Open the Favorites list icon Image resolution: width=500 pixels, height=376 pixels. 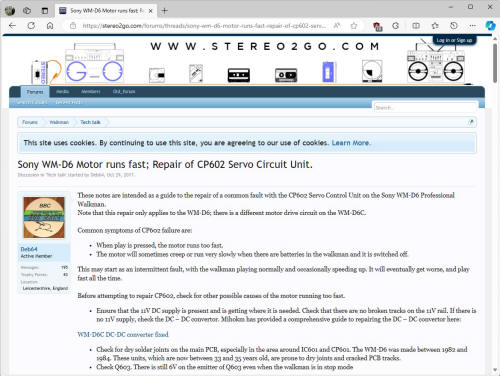point(435,26)
